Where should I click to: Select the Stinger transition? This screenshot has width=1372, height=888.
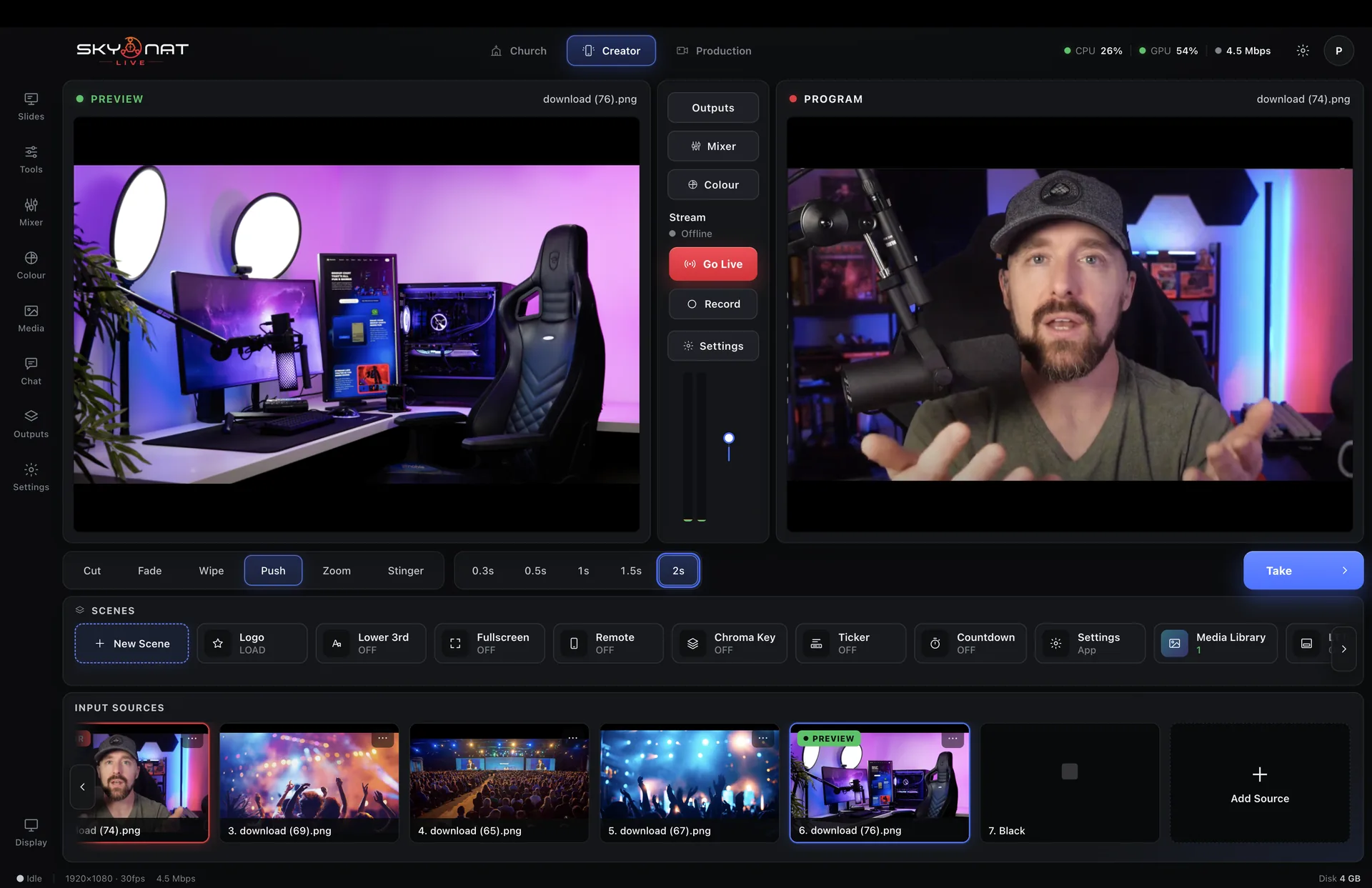(406, 571)
